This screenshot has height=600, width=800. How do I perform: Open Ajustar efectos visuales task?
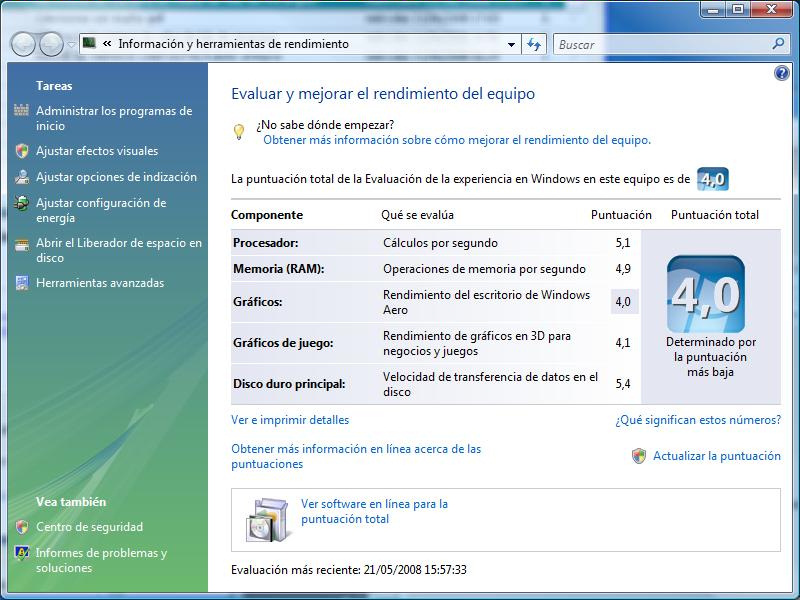point(97,151)
